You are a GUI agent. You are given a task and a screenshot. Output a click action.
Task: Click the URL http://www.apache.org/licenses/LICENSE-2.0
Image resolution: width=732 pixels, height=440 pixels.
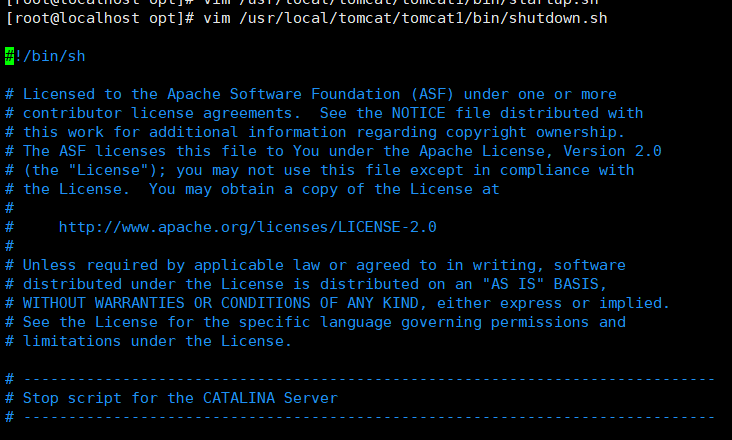coord(247,227)
